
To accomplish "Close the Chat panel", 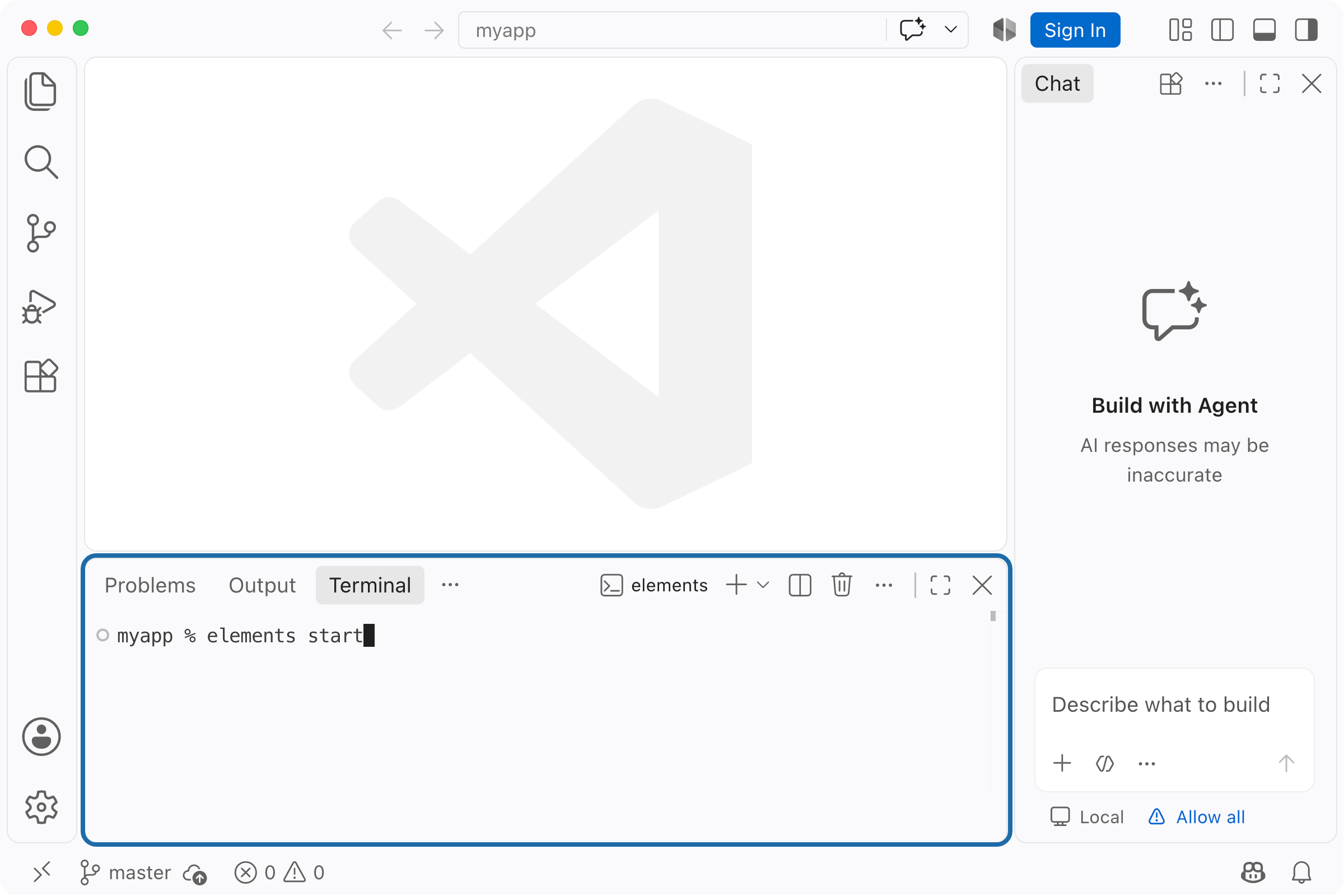I will coord(1312,84).
